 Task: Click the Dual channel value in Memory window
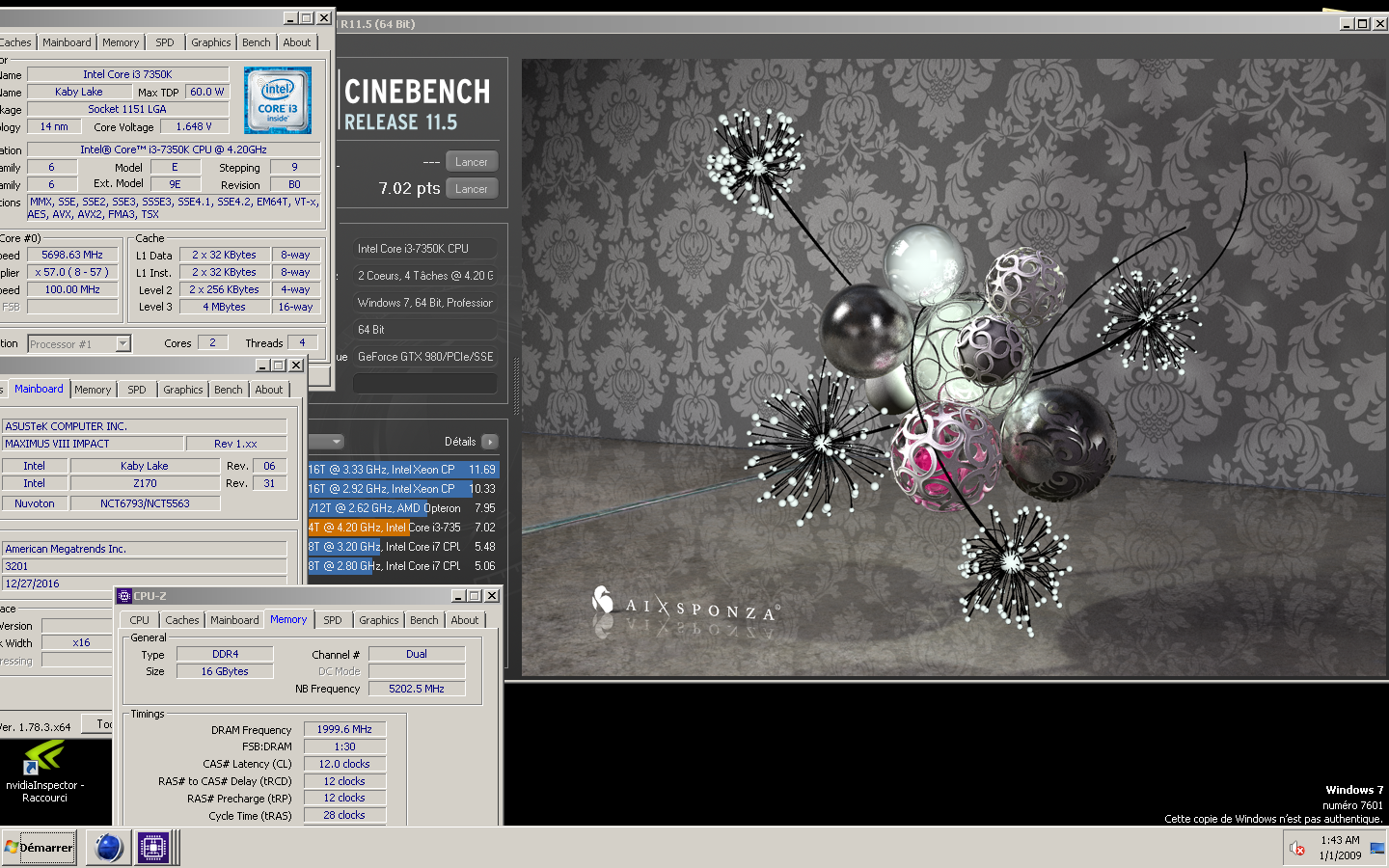(417, 654)
